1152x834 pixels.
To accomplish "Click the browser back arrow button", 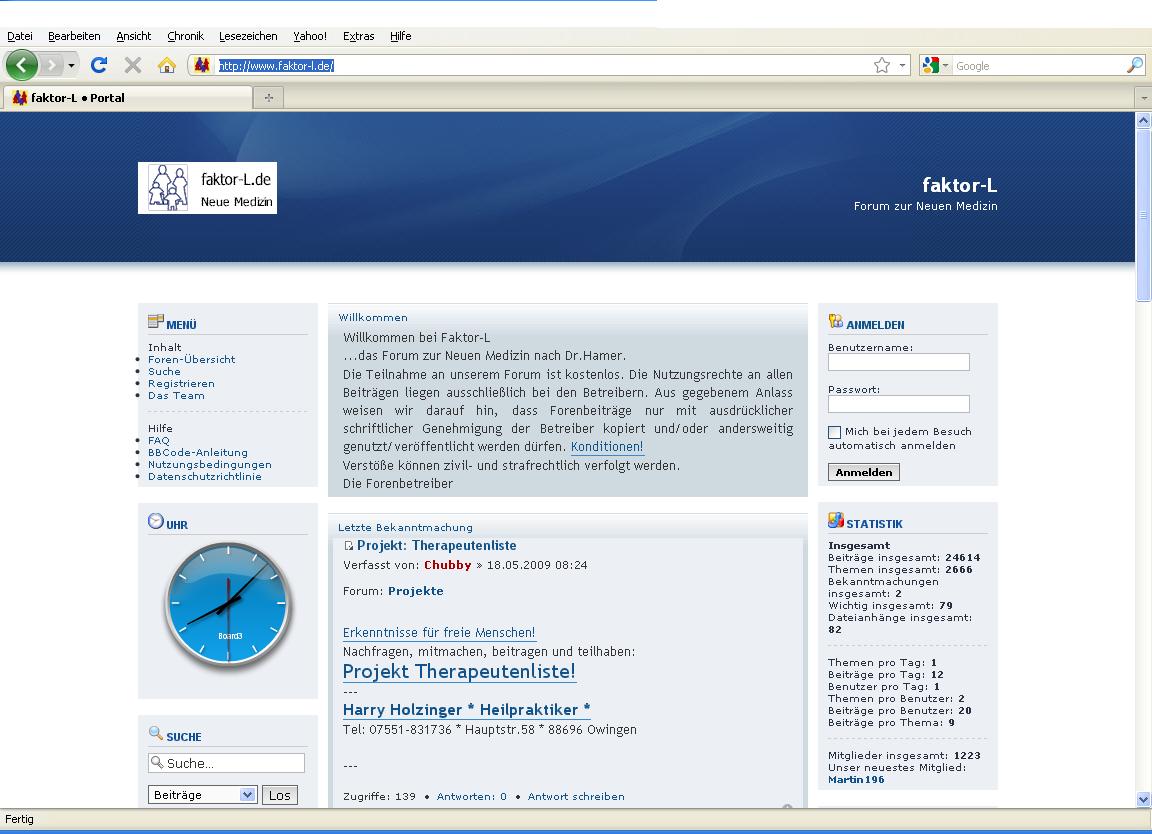I will point(22,65).
